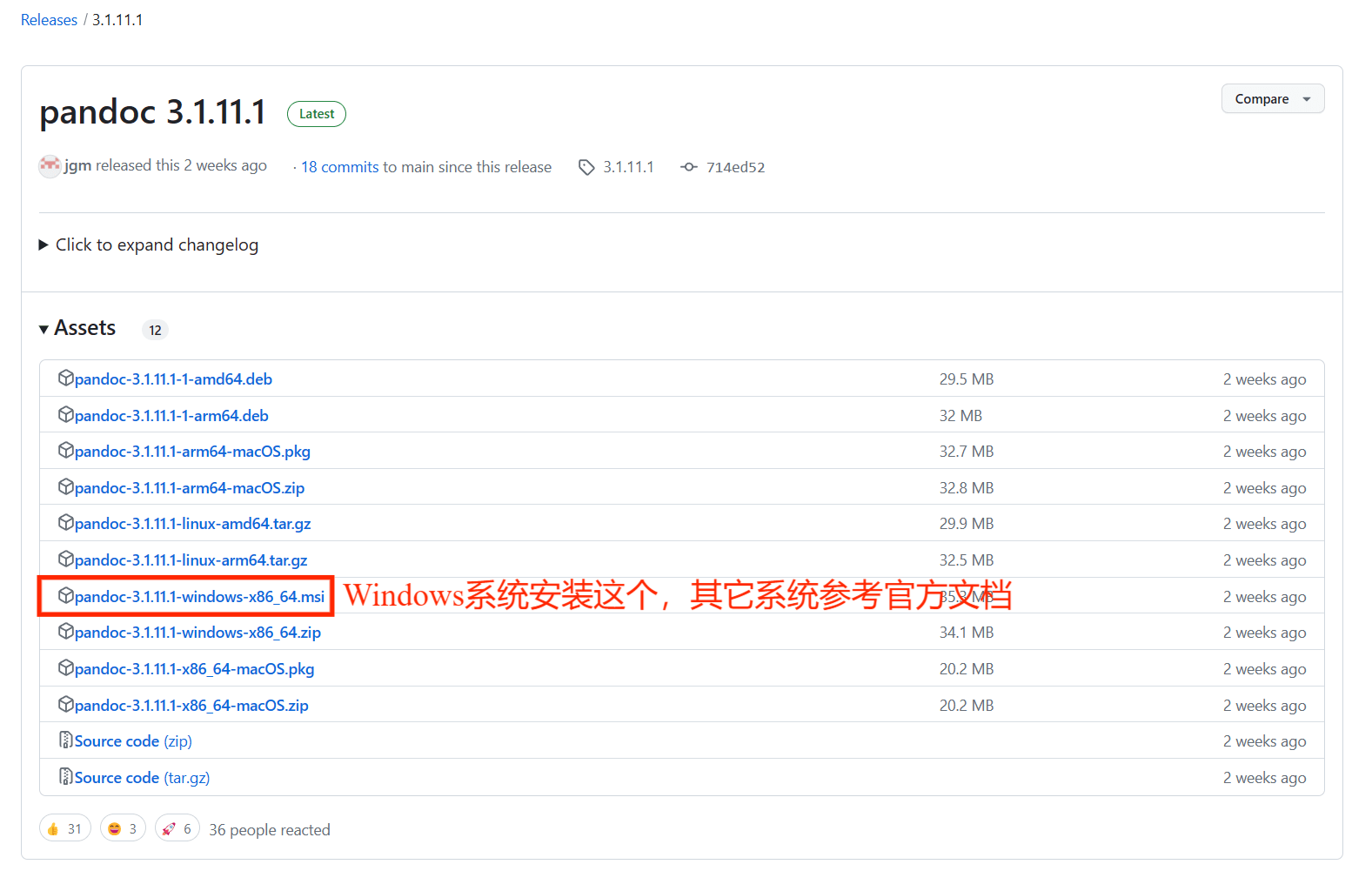This screenshot has width=1372, height=891.
Task: Click 20.2 MB size of x86_64-macOS.zip
Action: (967, 706)
